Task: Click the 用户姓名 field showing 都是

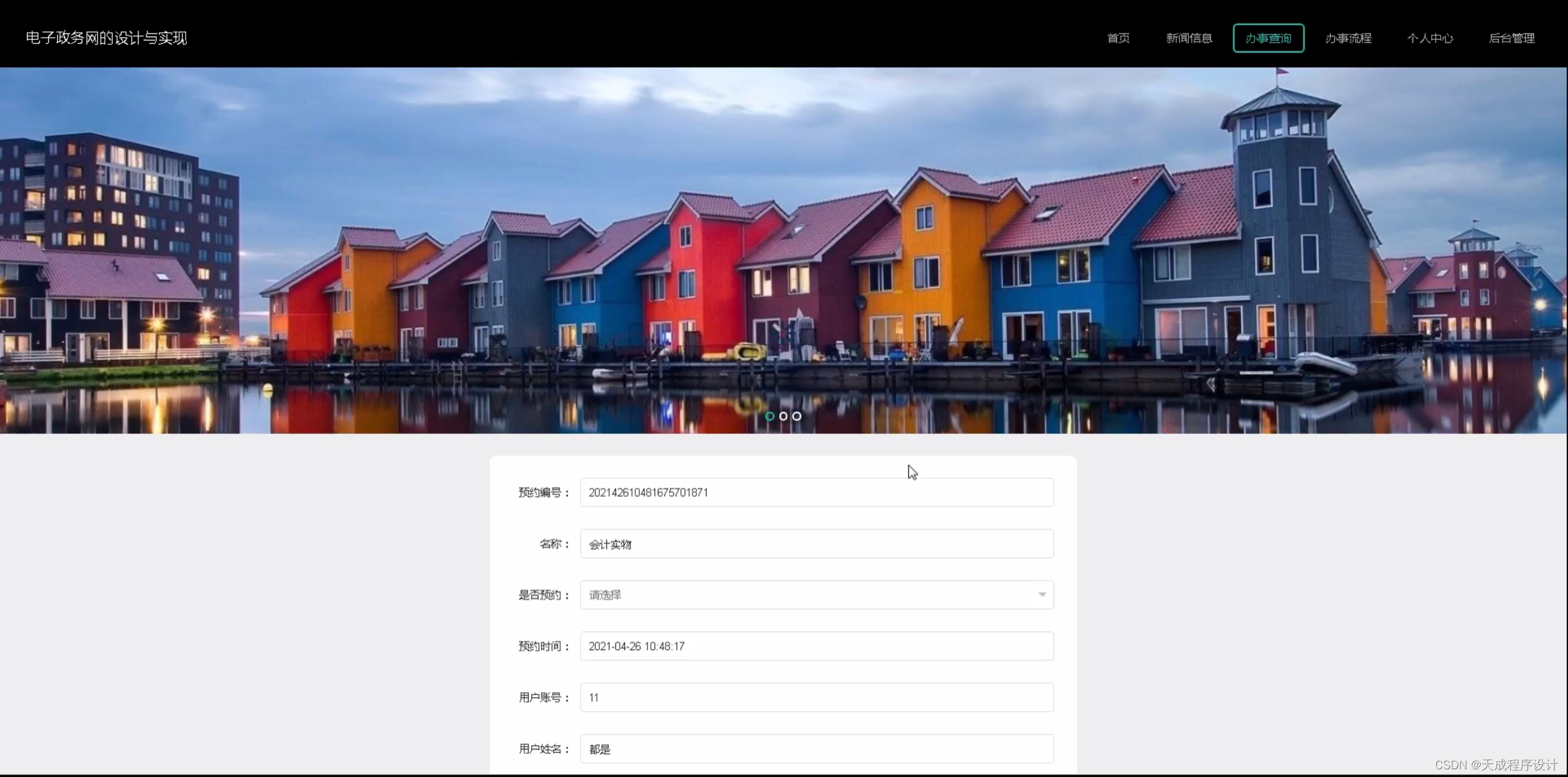Action: coord(816,749)
